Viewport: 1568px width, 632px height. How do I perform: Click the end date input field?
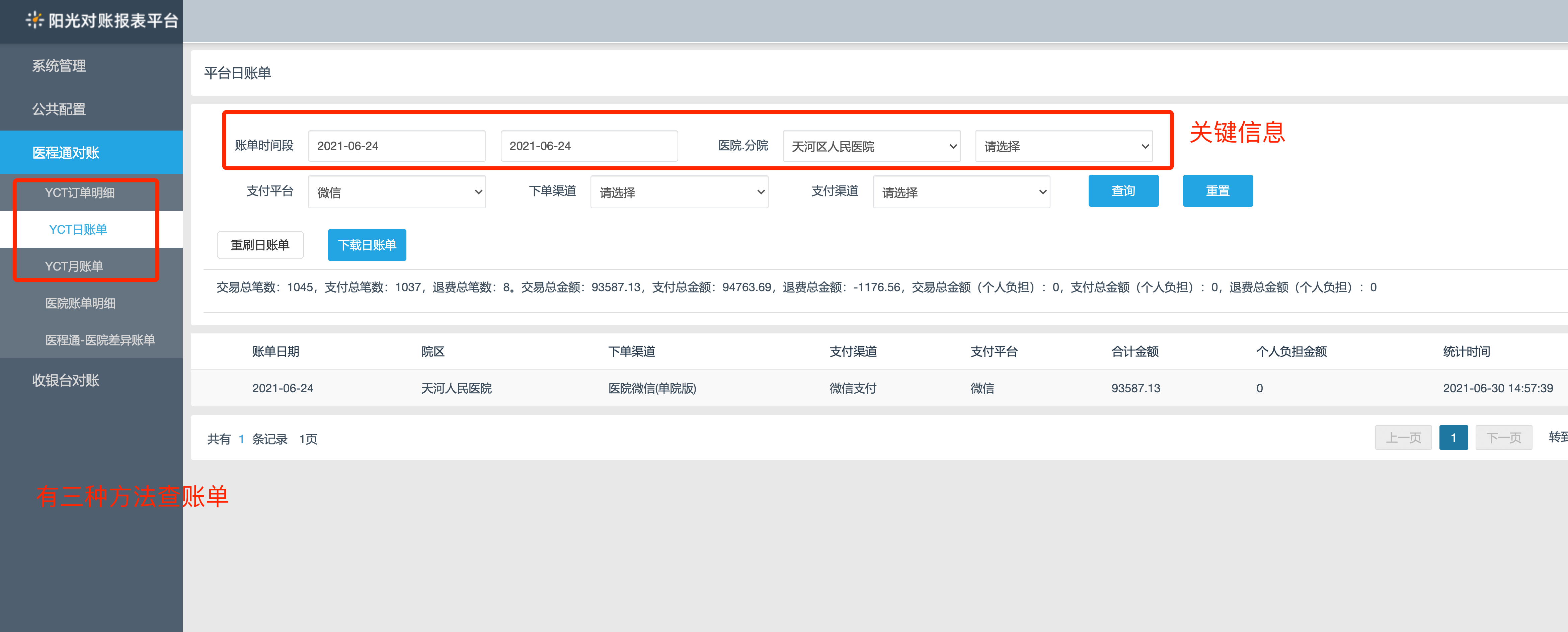click(x=589, y=146)
